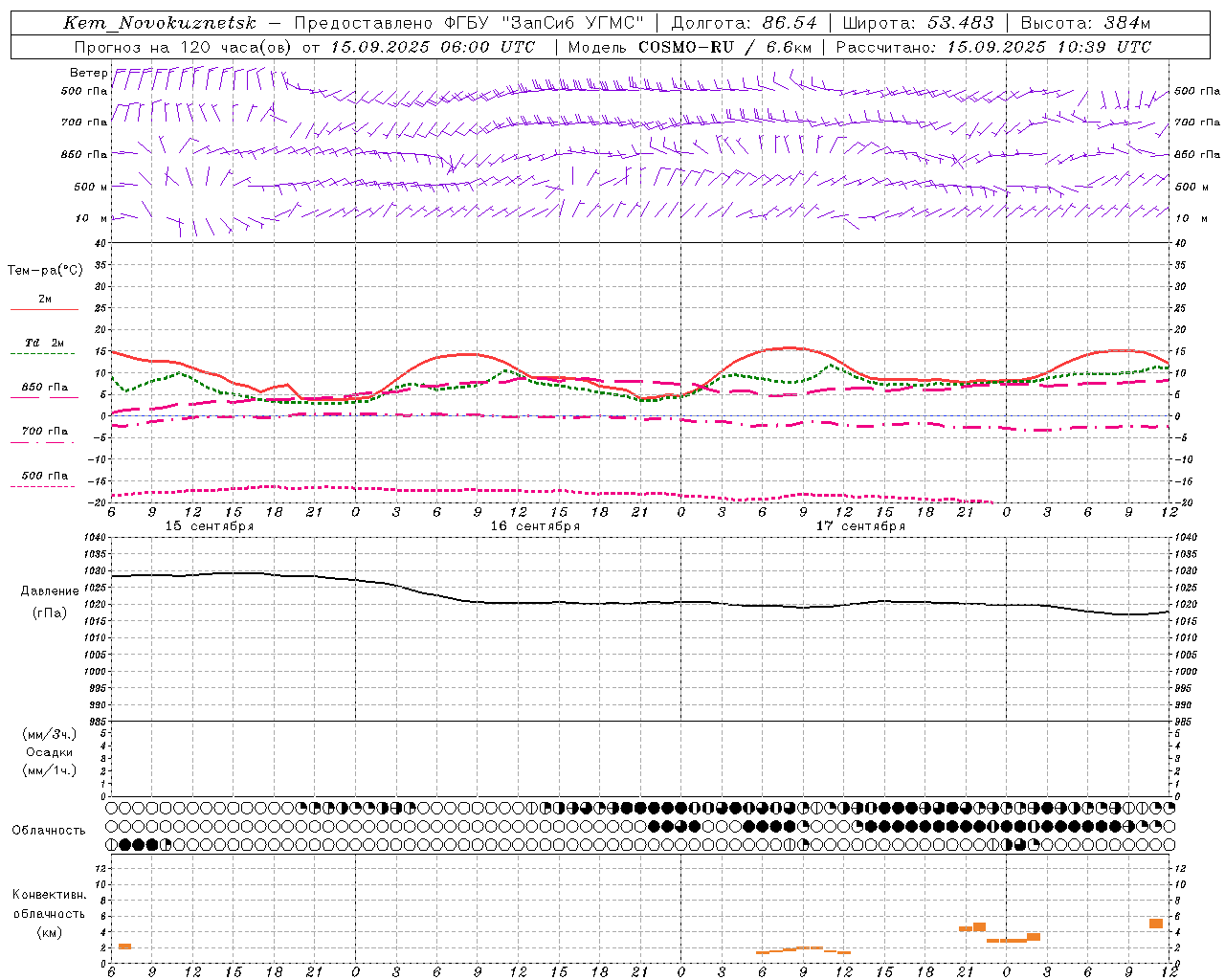The height and width of the screenshot is (980, 1225).
Task: Click the 'Долгота: 86.54' longitude value
Action: [745, 23]
